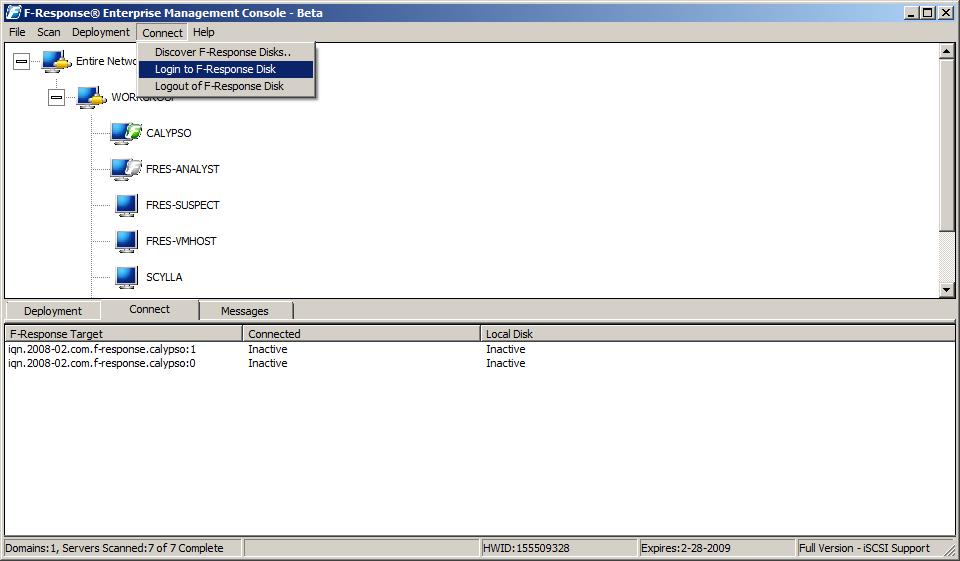This screenshot has height=561, width=960.
Task: Select the FRES-VMHOST tree item label
Action: (181, 241)
